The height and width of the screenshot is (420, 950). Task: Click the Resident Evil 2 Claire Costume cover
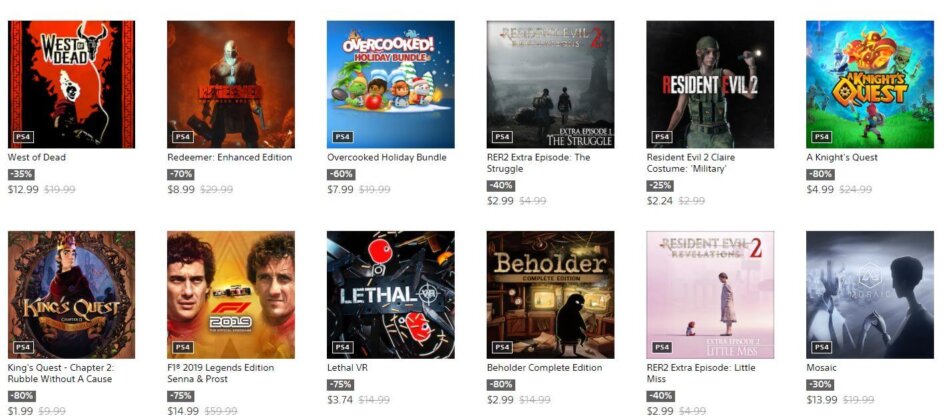(710, 84)
